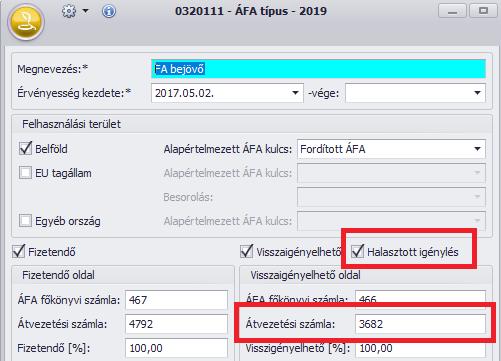Click the Megnevezés text field
This screenshot has height=361, width=501.
point(318,69)
